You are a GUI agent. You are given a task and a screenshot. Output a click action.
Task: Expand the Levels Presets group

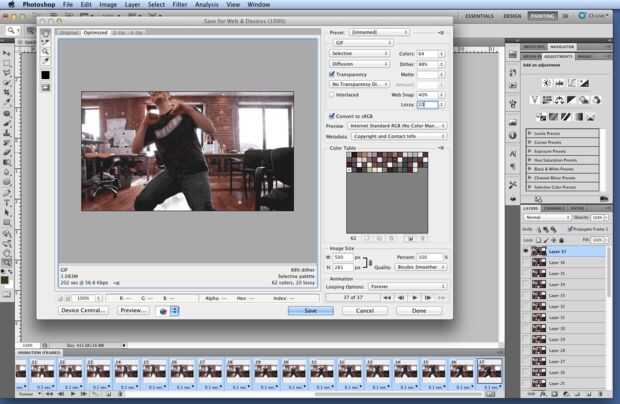[529, 134]
